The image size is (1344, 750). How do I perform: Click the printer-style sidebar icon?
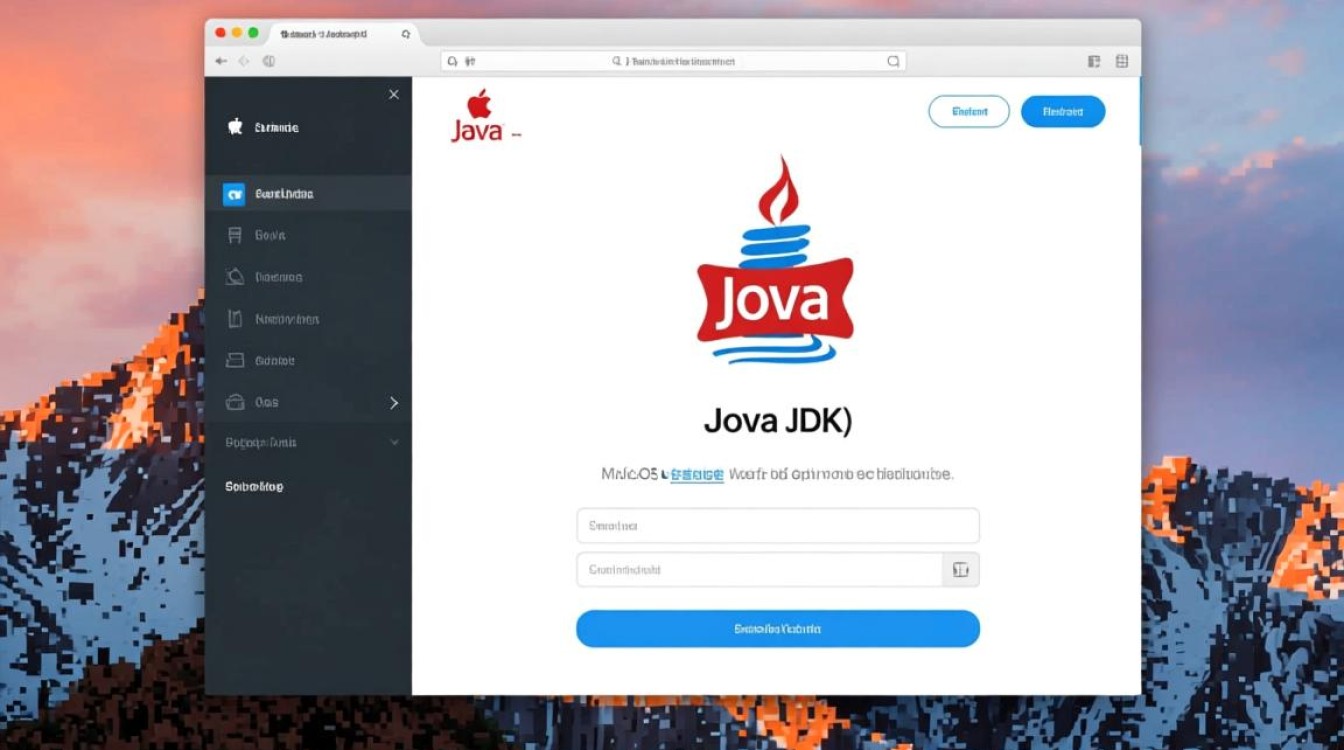233,360
